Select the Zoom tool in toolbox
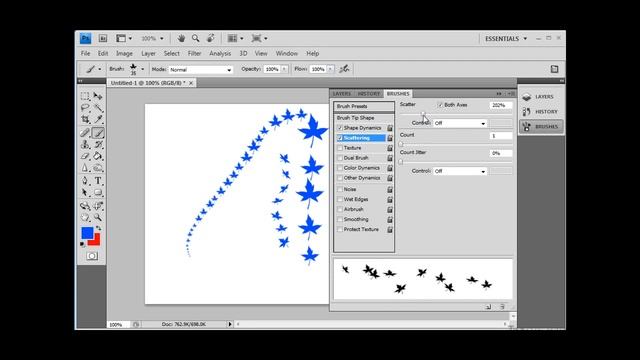This screenshot has width=640, height=360. (x=98, y=218)
